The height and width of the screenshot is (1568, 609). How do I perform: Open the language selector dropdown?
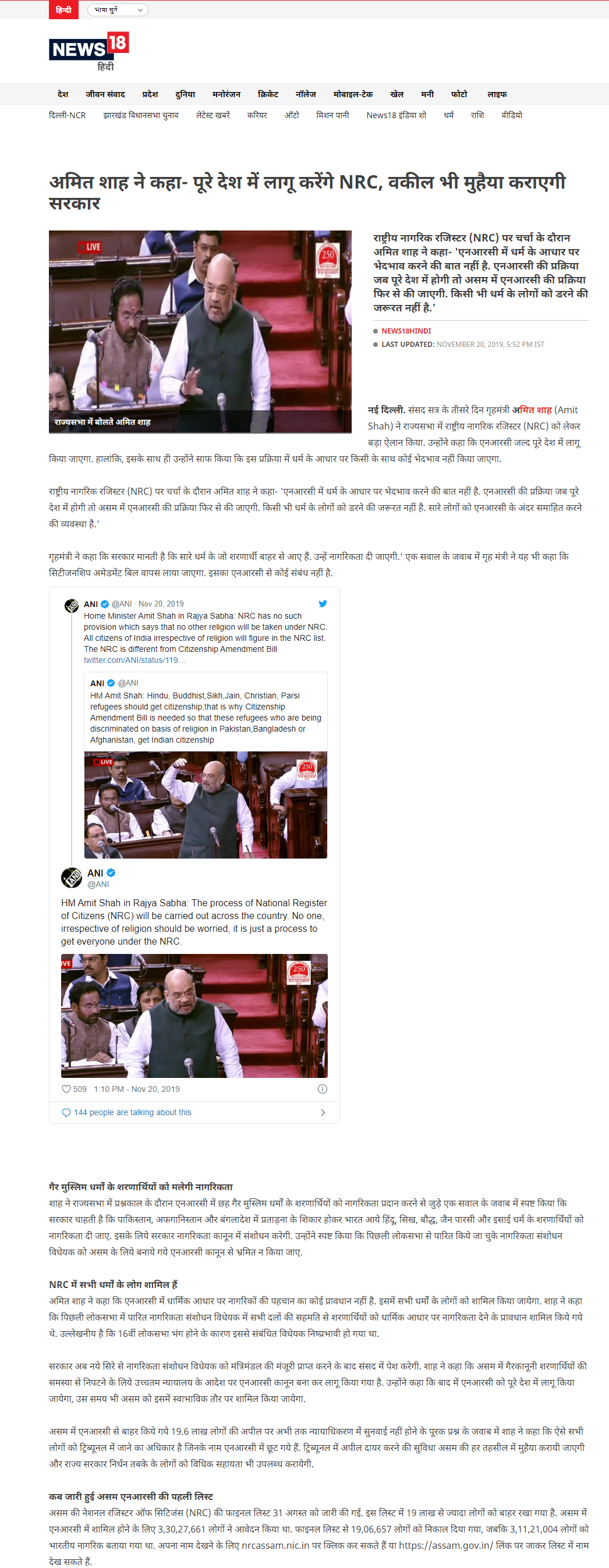[x=118, y=10]
